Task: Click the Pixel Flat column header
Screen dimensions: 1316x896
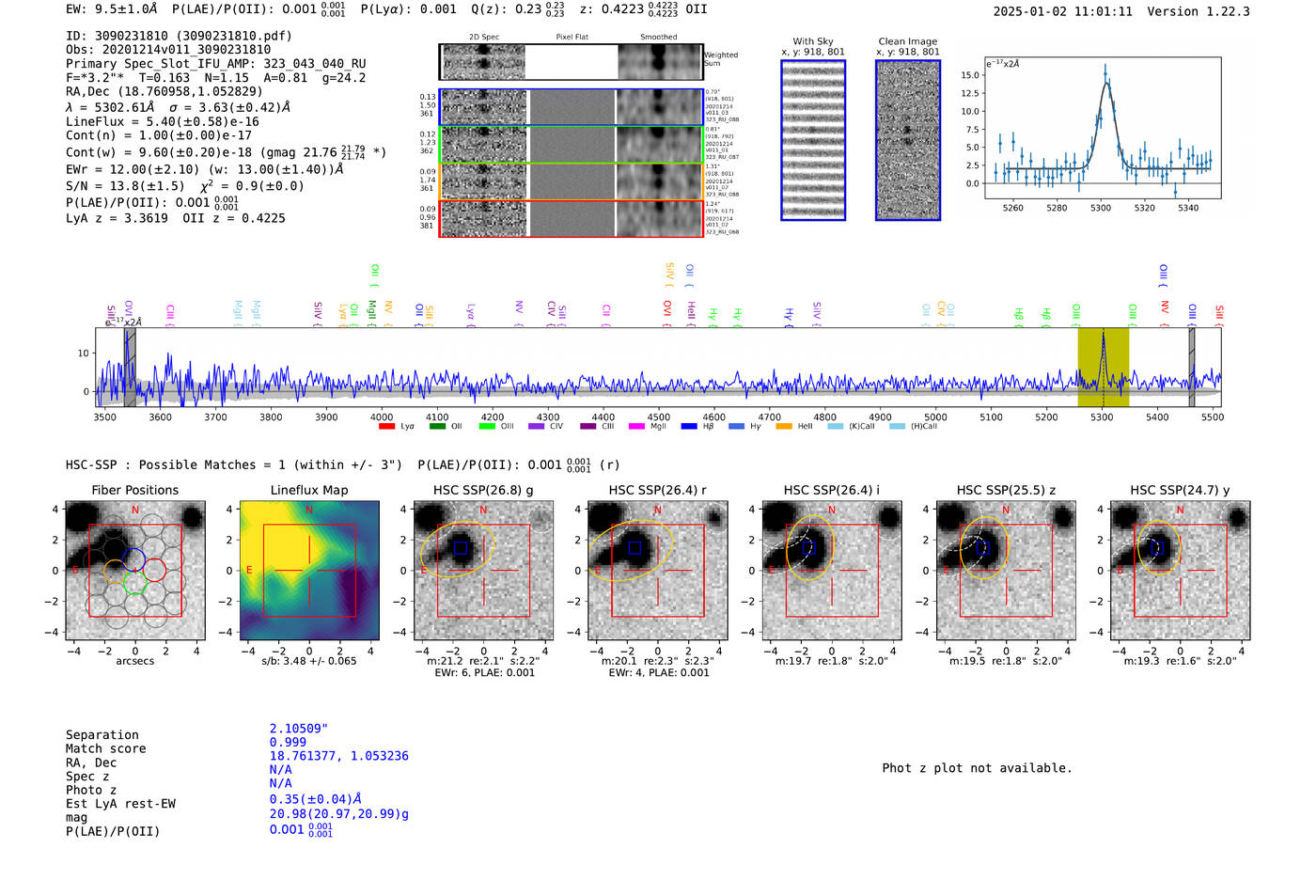Action: (572, 37)
